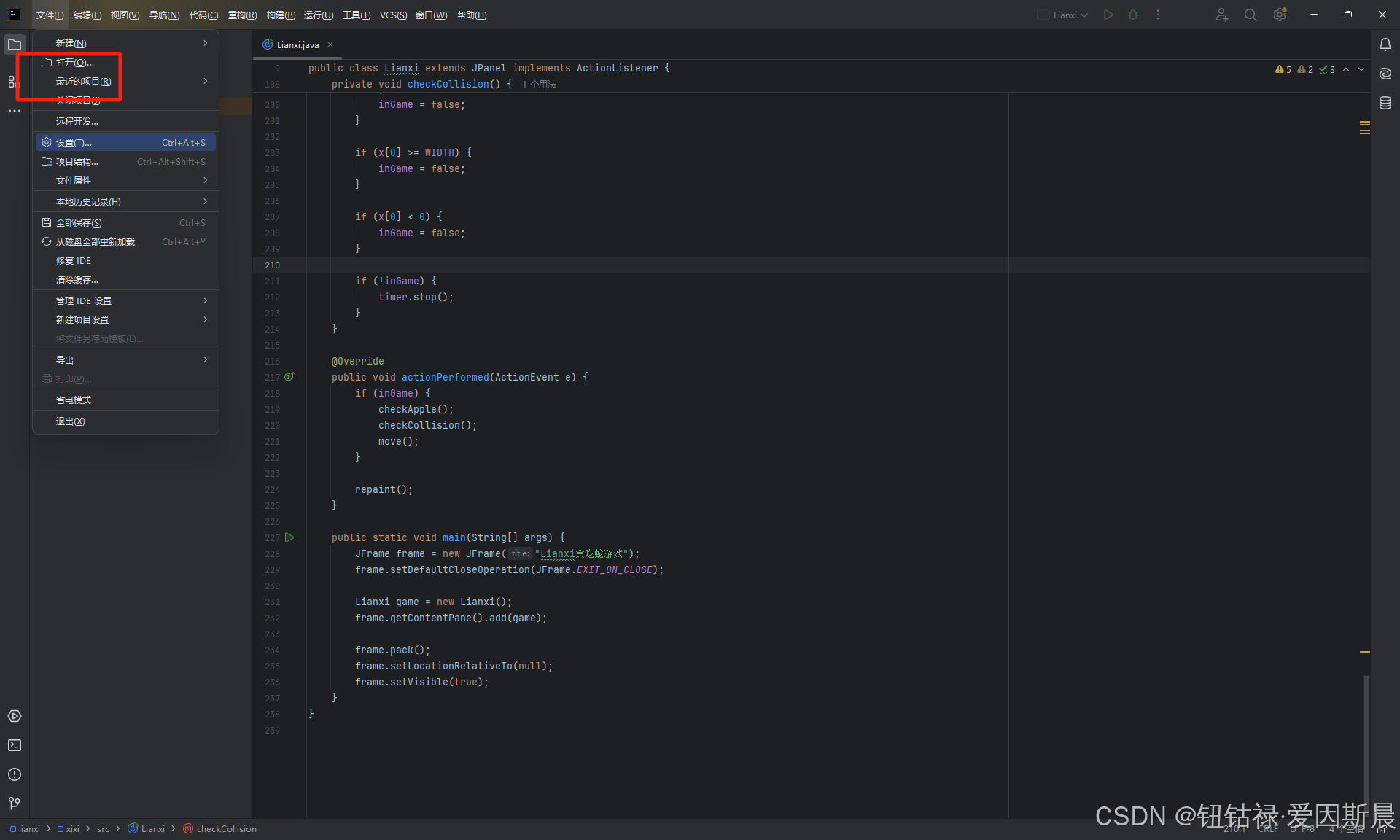Open the Notifications bell icon
This screenshot has width=1400, height=840.
coord(1385,44)
